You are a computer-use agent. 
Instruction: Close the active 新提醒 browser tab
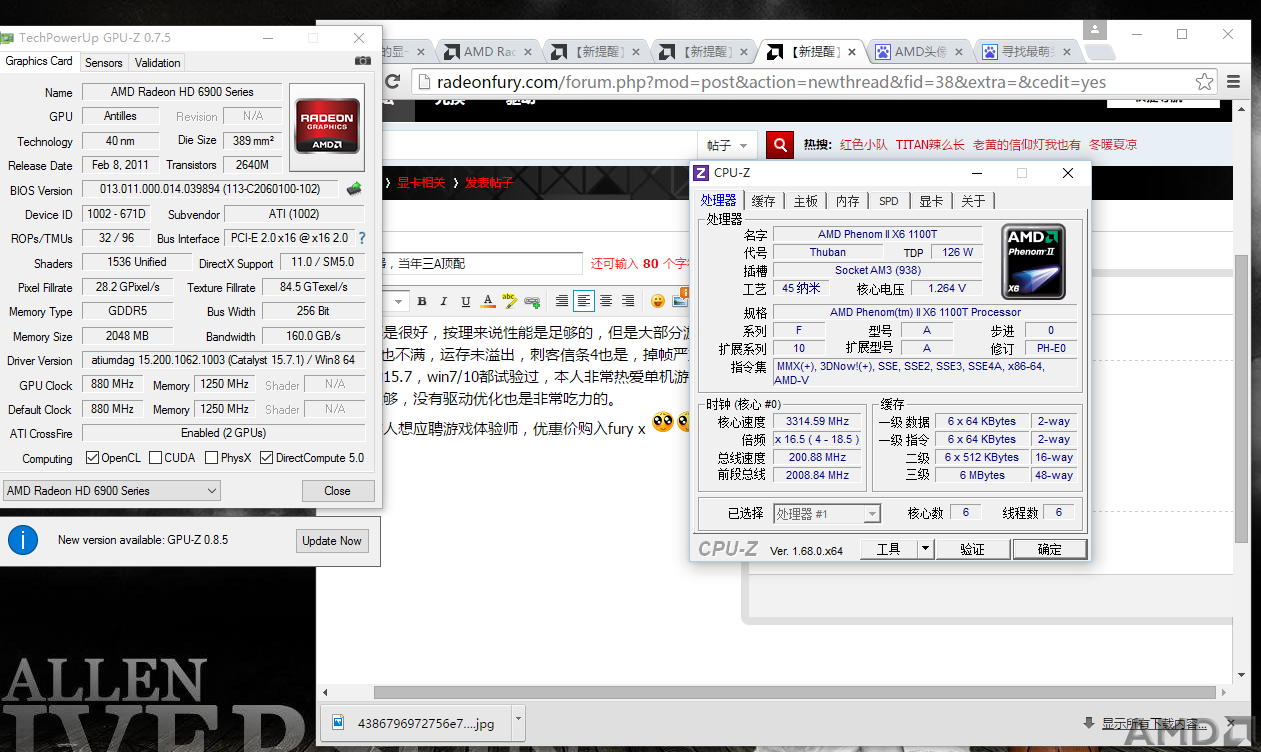pos(852,52)
